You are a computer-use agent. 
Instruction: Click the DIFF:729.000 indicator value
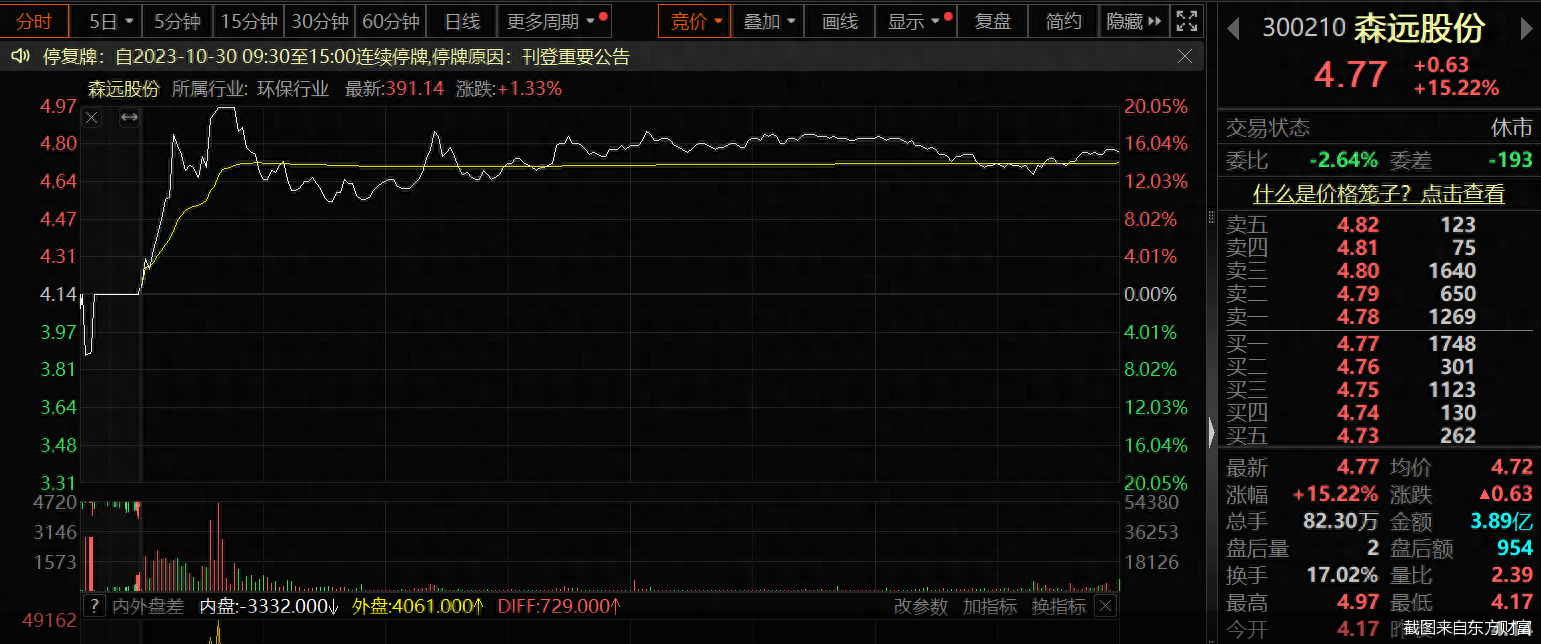click(559, 606)
